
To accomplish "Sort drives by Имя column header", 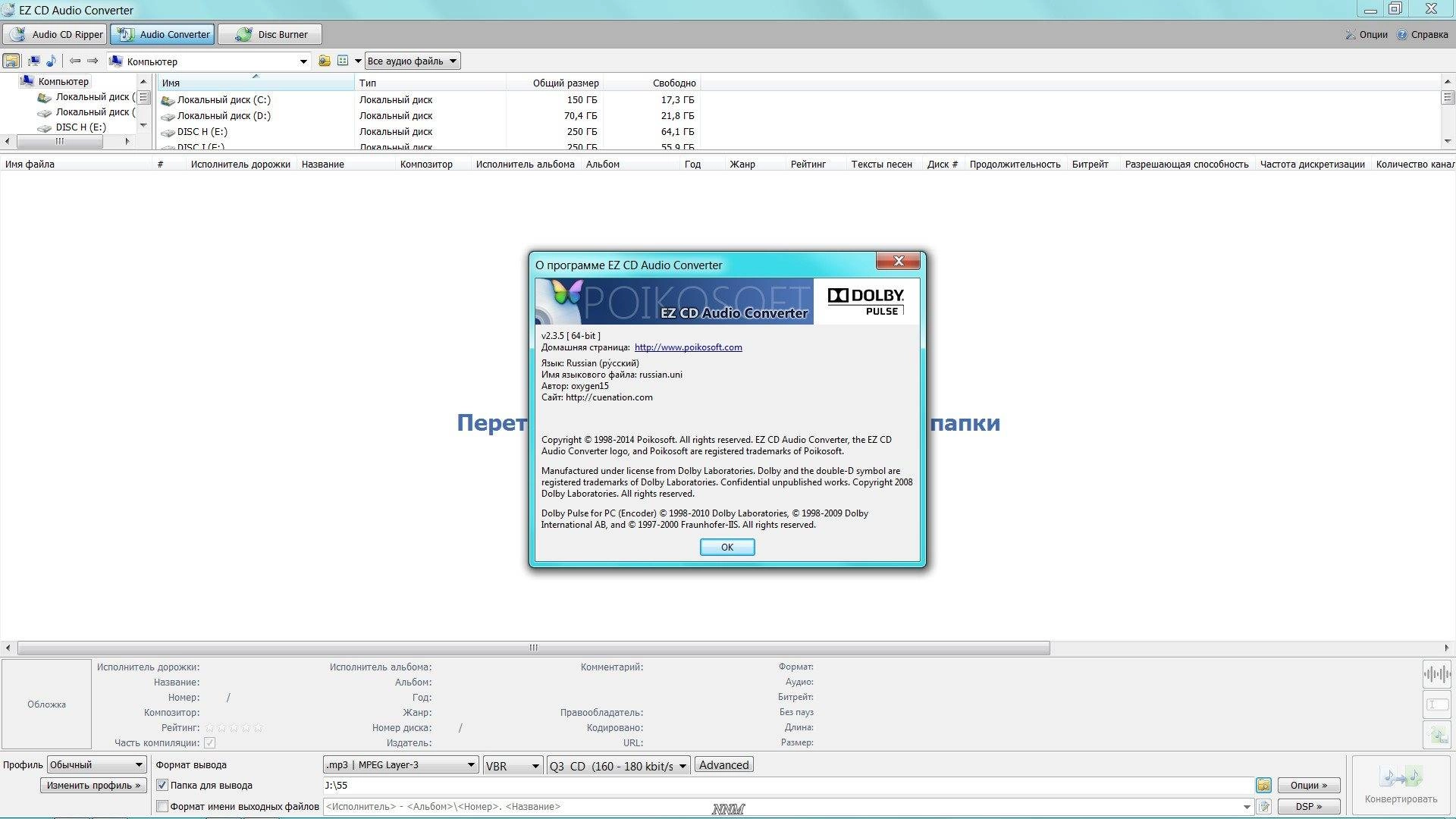I will [256, 83].
